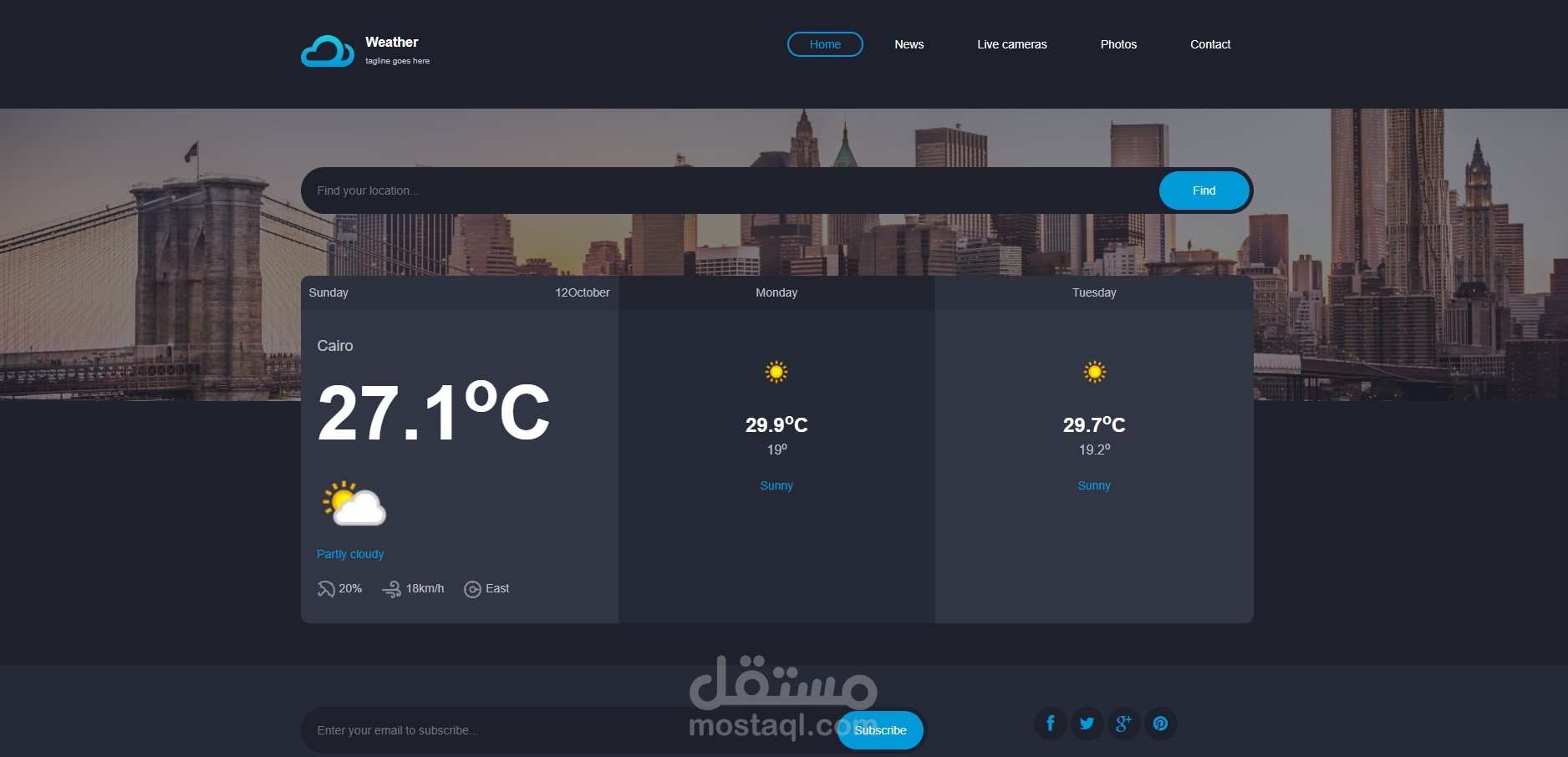Click the wind direction icon next to East

[471, 588]
